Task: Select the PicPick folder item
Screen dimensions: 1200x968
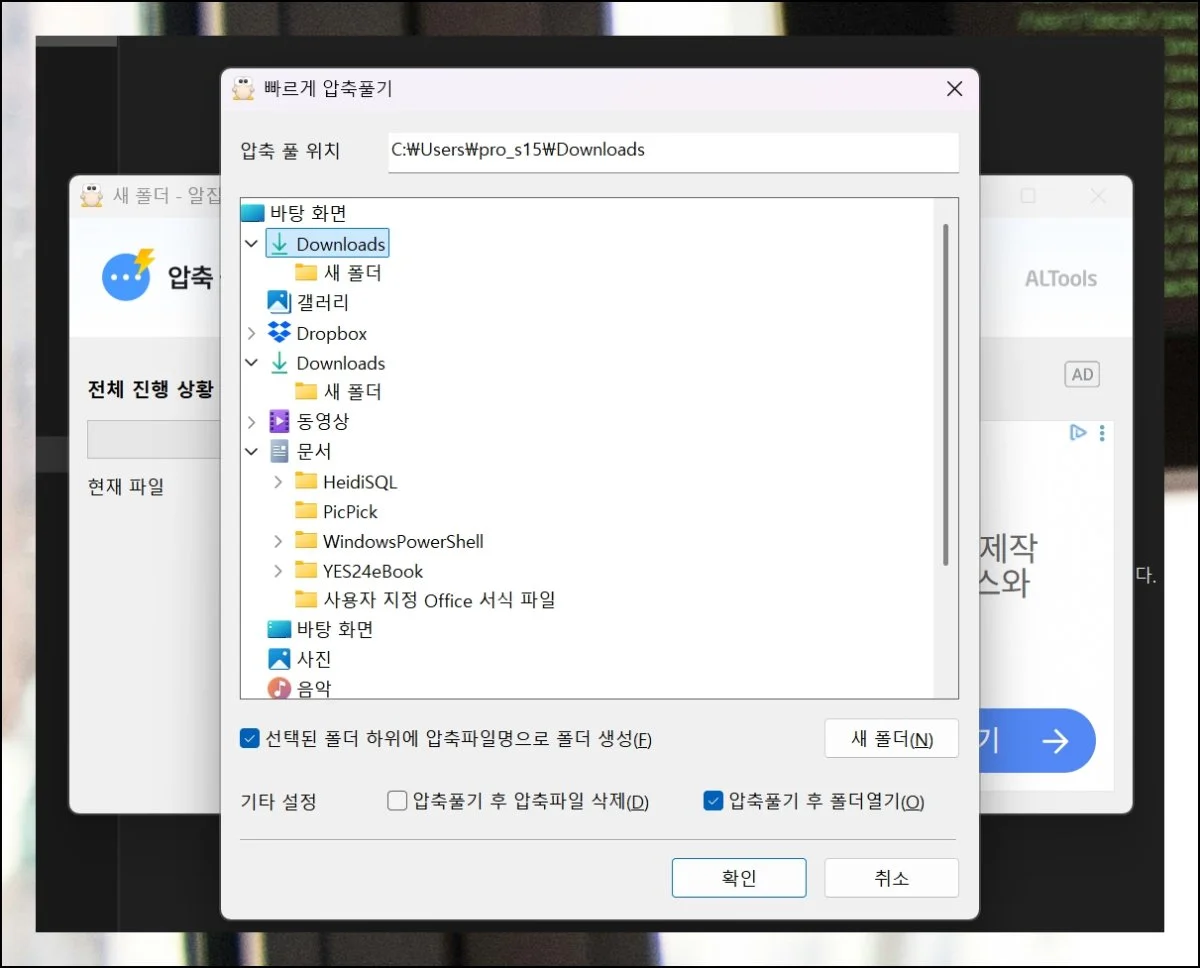Action: 350,512
